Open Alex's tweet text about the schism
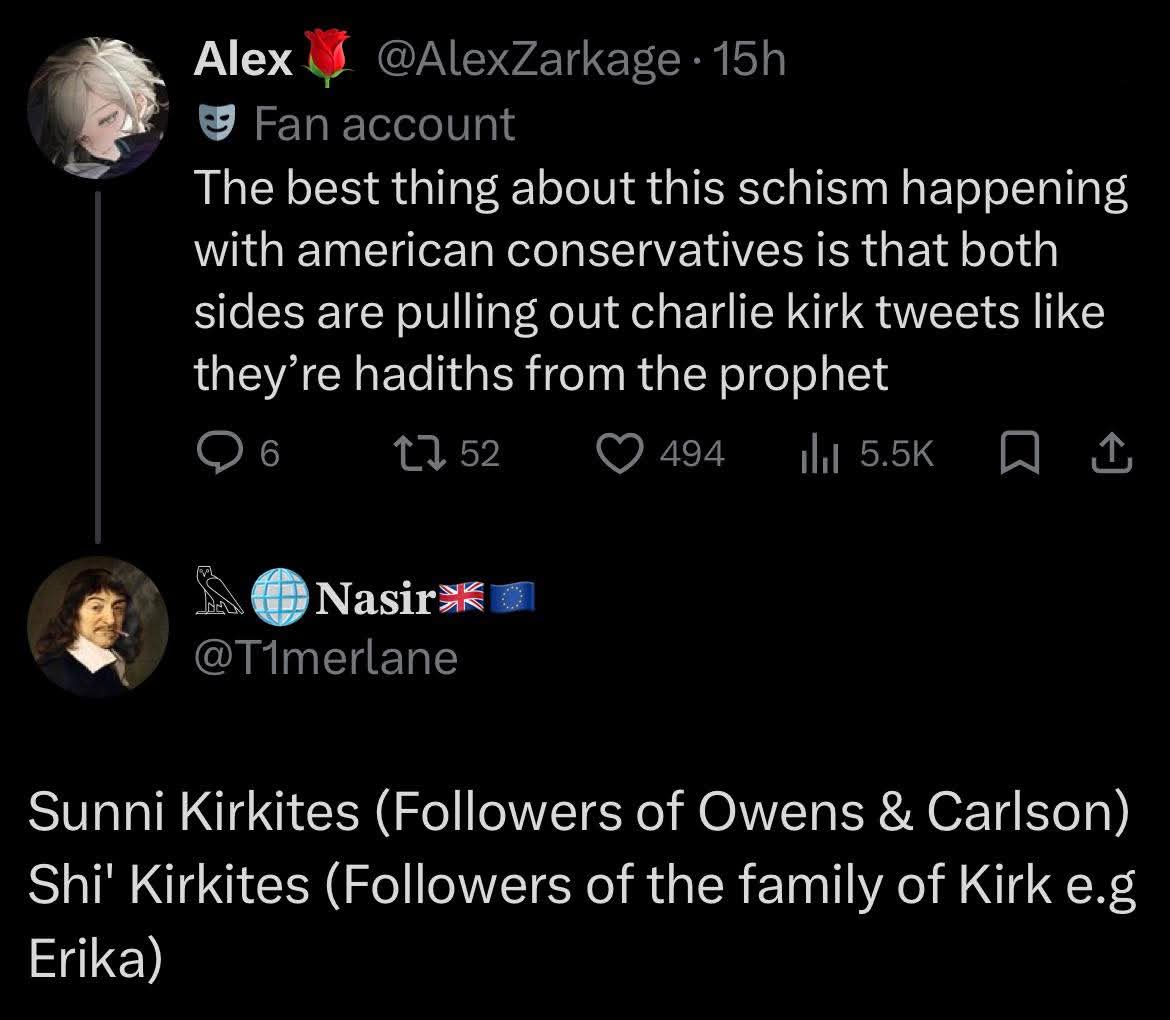 coord(660,281)
